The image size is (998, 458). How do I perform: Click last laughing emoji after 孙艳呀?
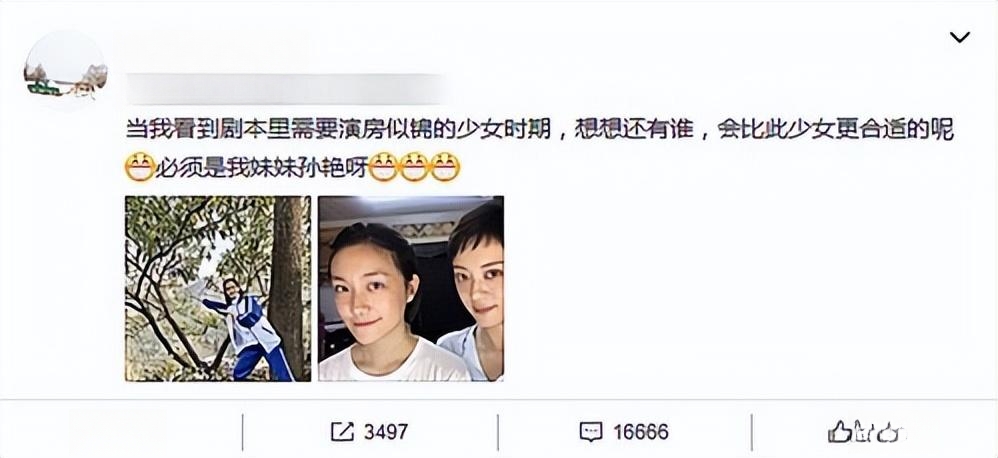pyautogui.click(x=446, y=167)
